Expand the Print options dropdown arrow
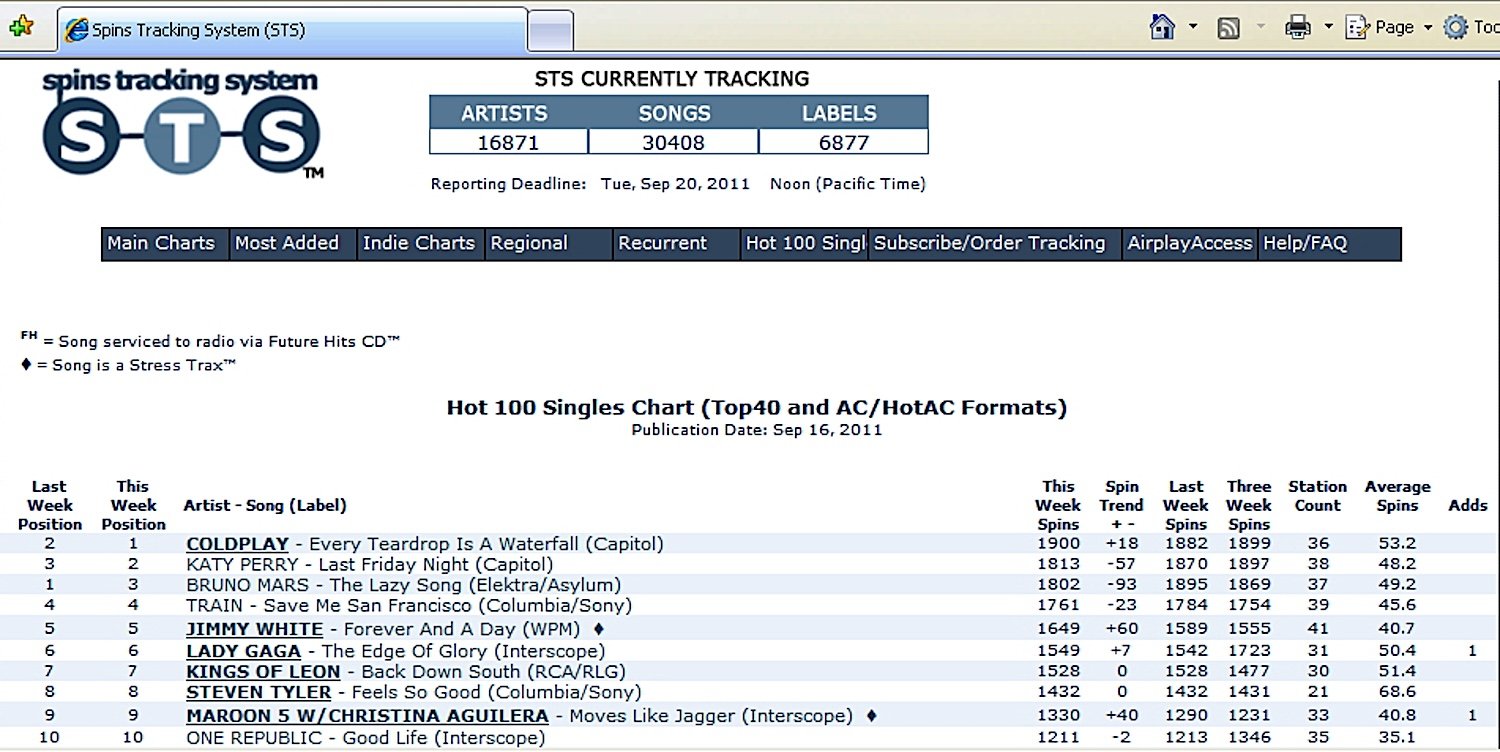1500x752 pixels. click(x=1328, y=27)
